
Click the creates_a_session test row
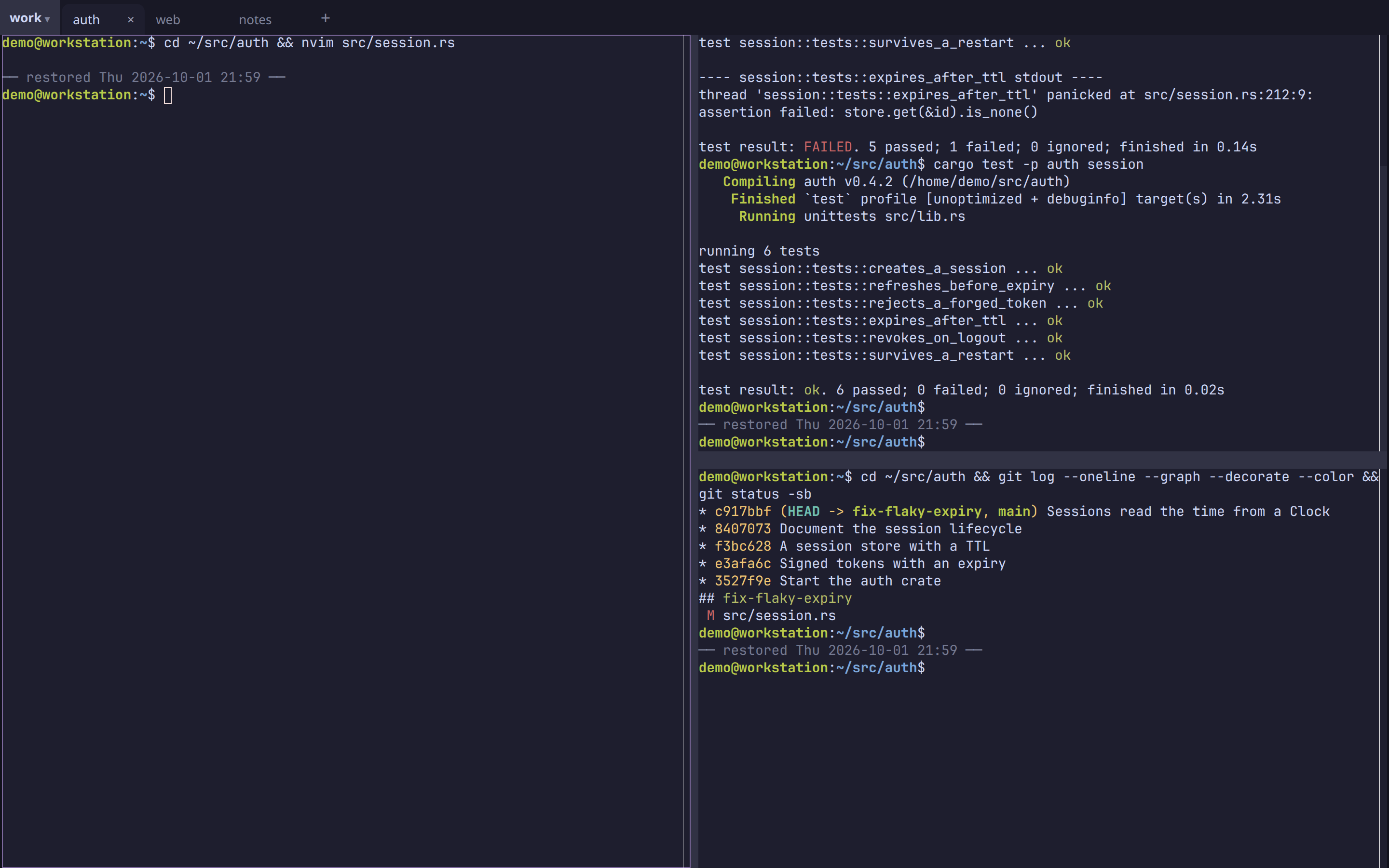[x=881, y=269]
